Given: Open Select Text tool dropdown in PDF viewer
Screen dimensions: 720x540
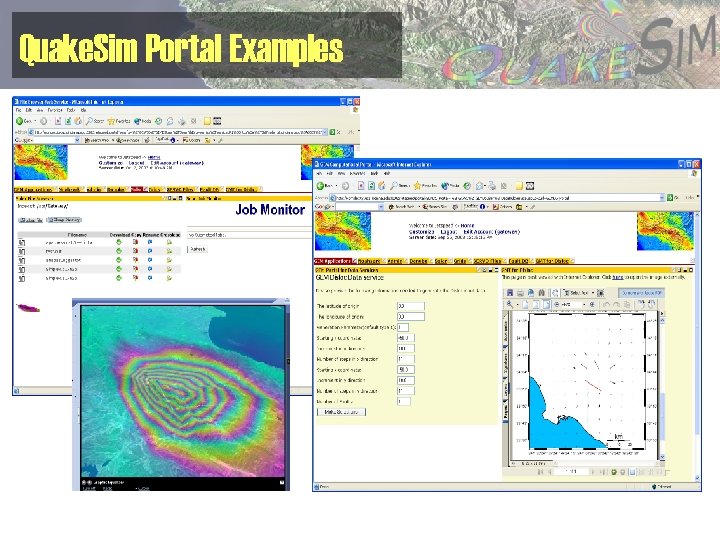Looking at the screenshot, I should (x=593, y=293).
